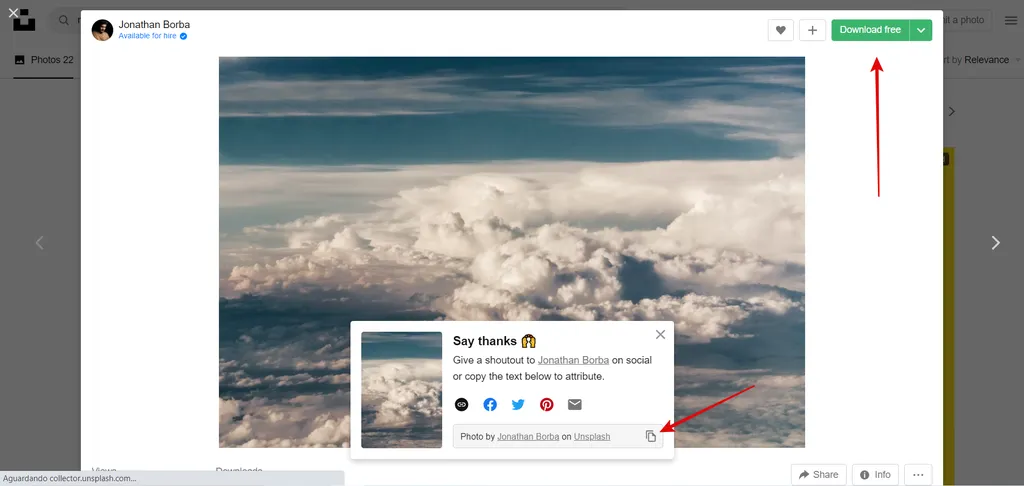Share on Facebook icon
Viewport: 1024px width, 486px height.
(490, 404)
